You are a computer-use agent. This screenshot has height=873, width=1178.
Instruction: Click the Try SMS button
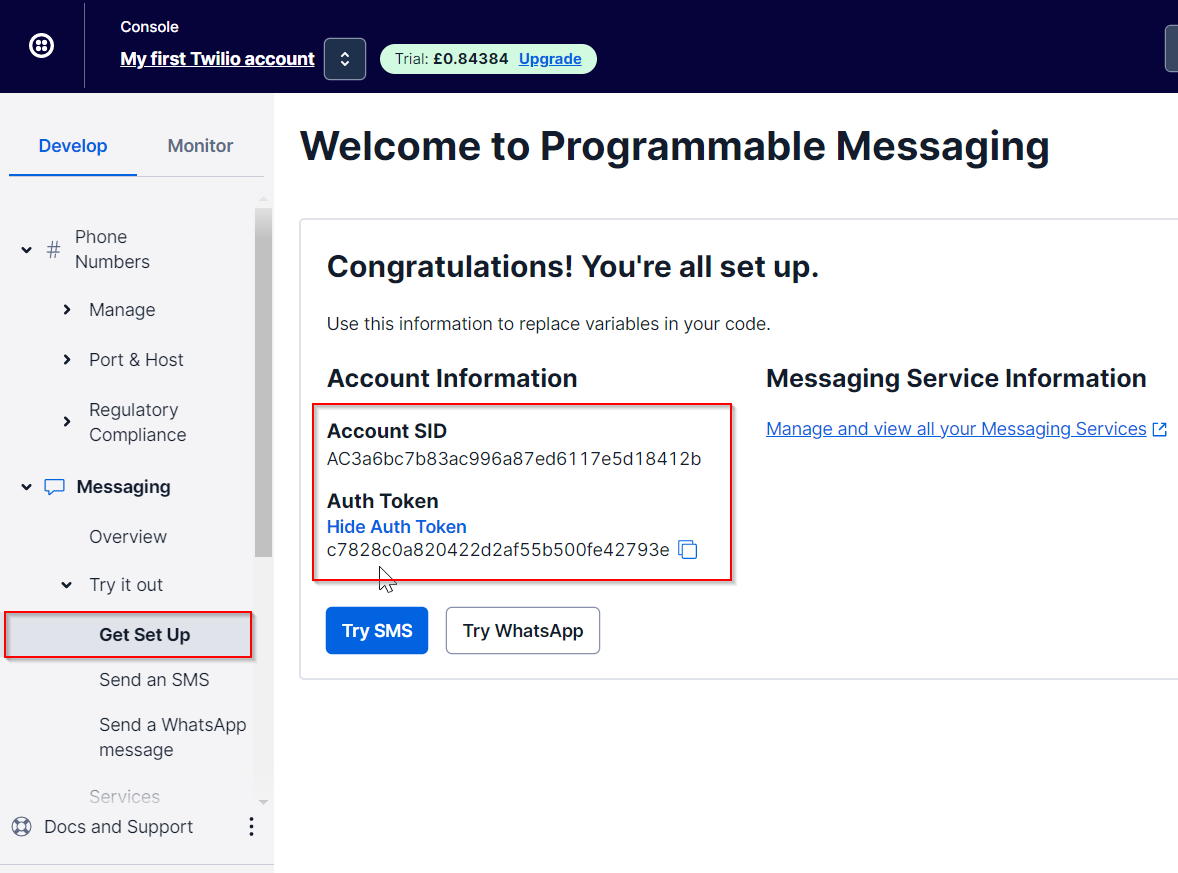click(x=376, y=631)
